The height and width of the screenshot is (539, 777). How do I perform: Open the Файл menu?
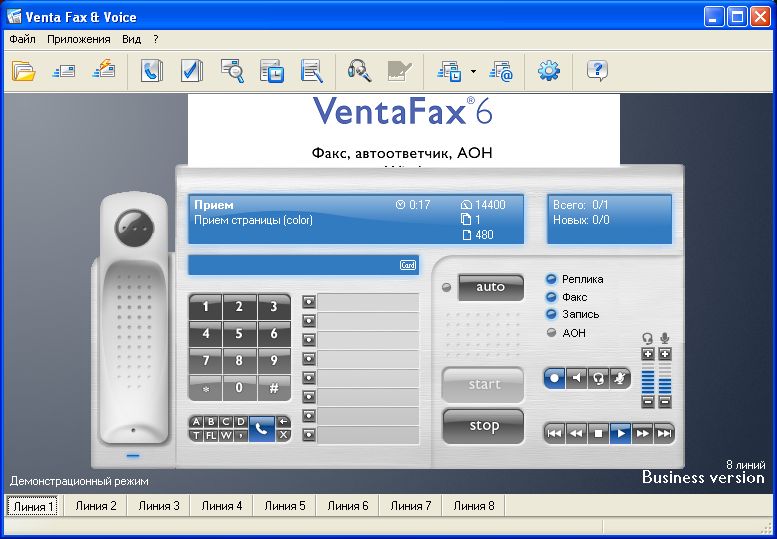(x=22, y=39)
